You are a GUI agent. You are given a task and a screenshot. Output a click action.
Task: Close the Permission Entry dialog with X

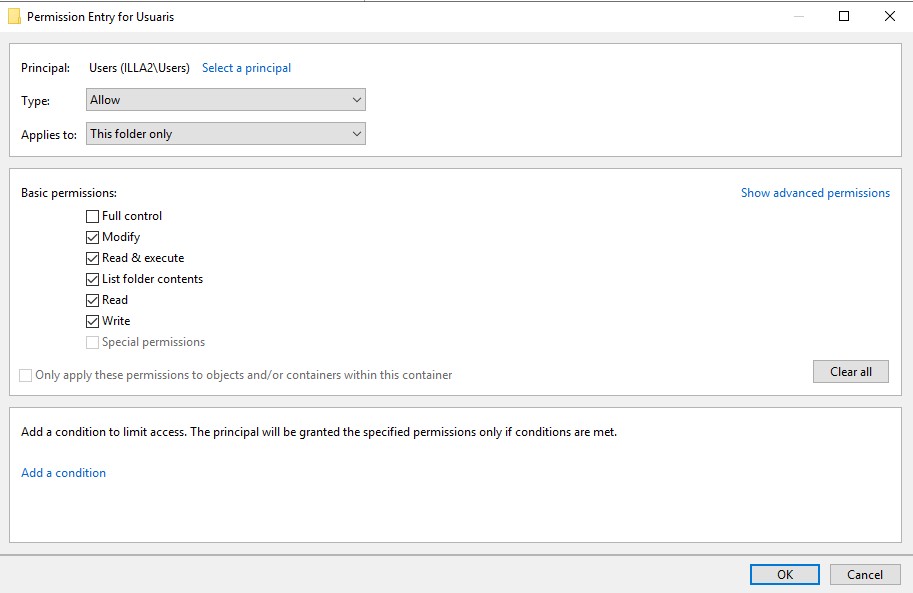[889, 16]
